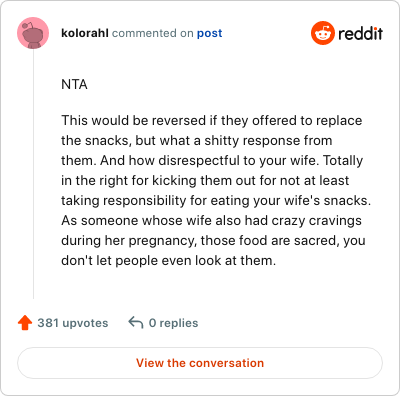The width and height of the screenshot is (400, 396).
Task: Click the "NTA" verdict text
Action: click(x=74, y=84)
